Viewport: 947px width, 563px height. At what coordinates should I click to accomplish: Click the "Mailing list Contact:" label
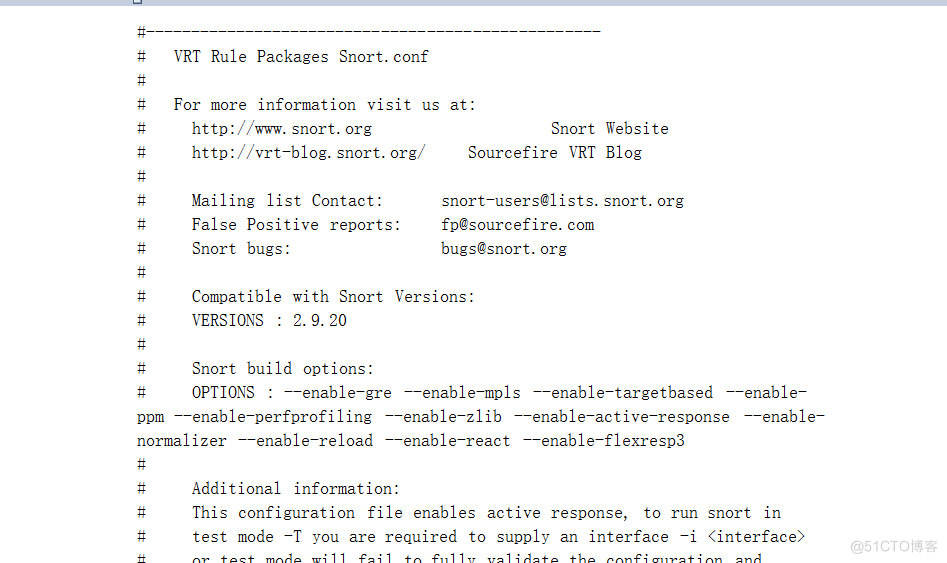pyautogui.click(x=287, y=201)
